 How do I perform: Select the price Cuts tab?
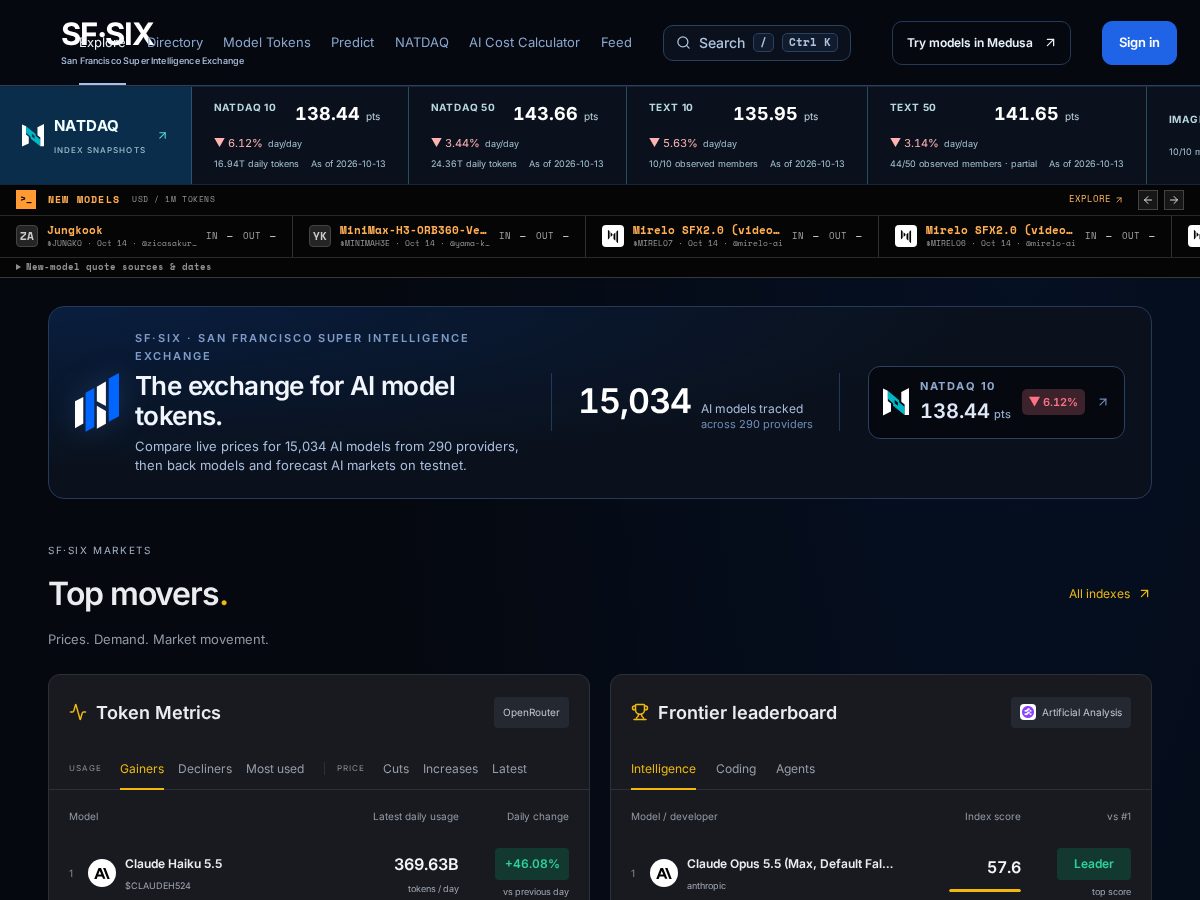(x=396, y=769)
